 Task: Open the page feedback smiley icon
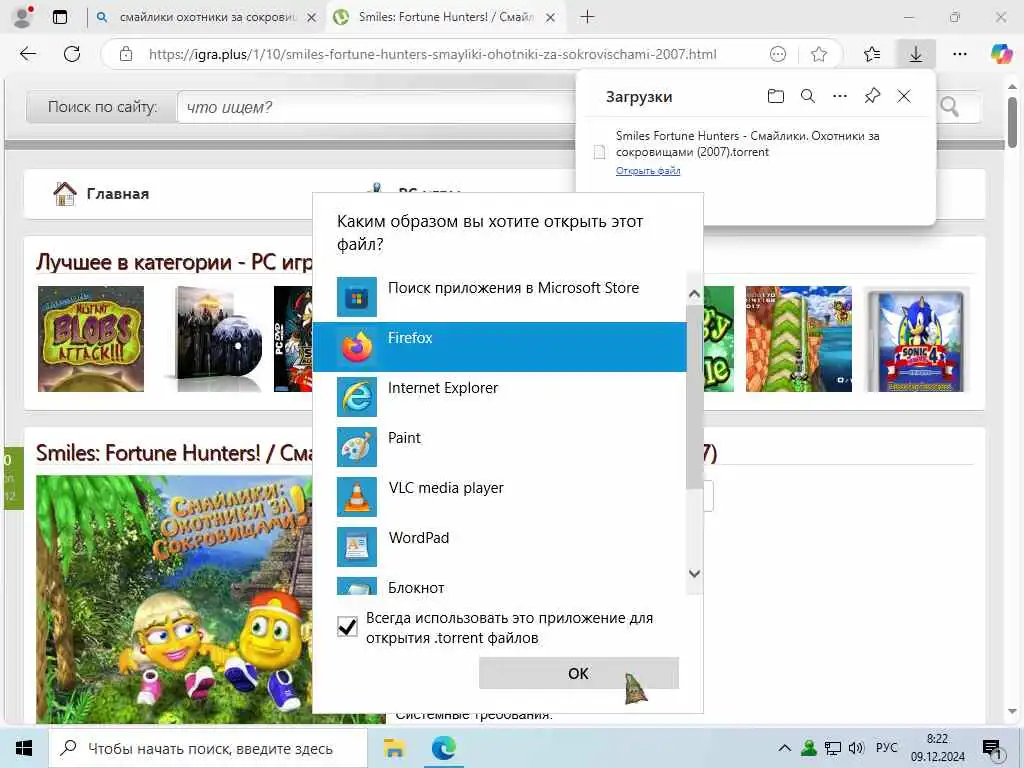(778, 54)
